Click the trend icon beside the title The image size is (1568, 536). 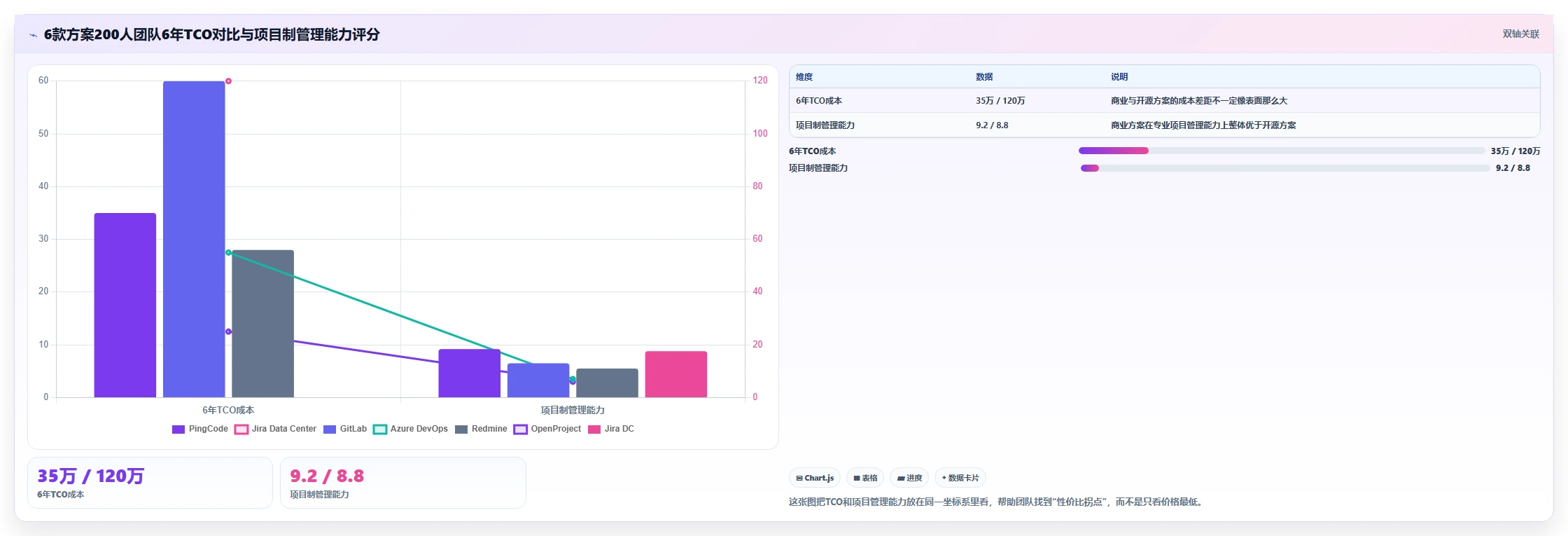[x=33, y=35]
